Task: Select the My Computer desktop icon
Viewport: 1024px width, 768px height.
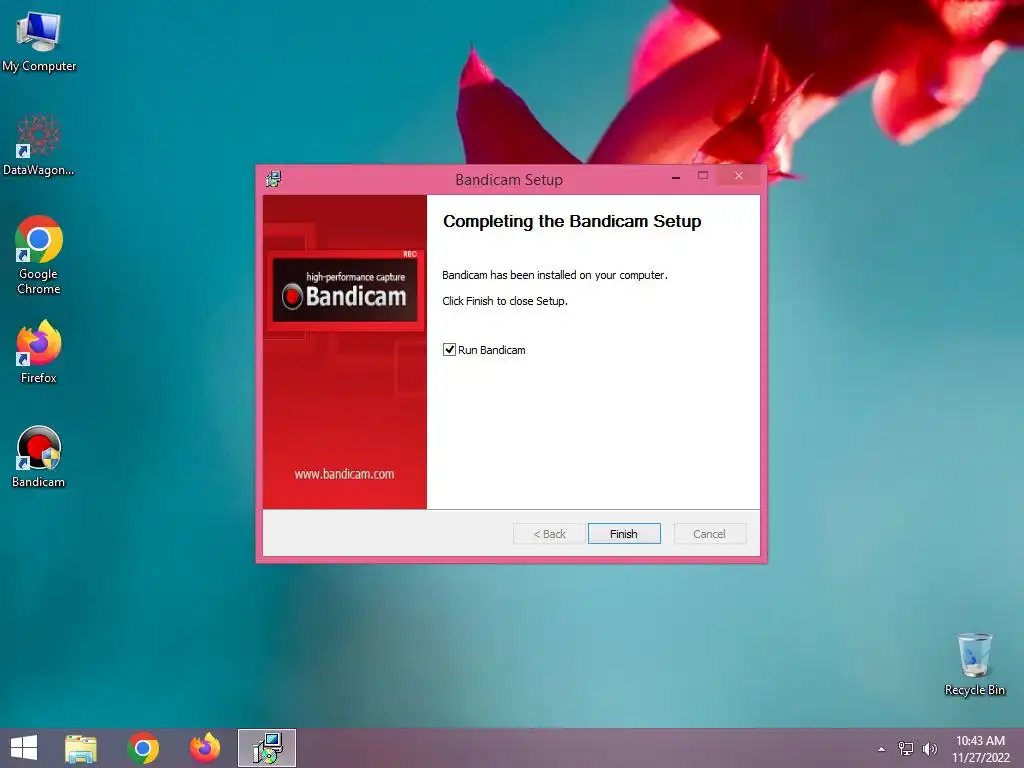Action: 39,42
